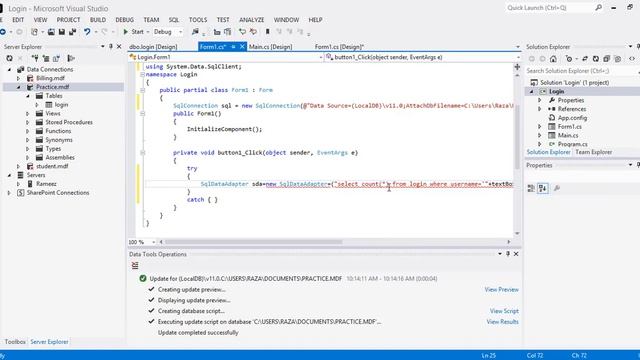Expand the Billing.mdf database node
Image resolution: width=640 pixels, height=360 pixels.
click(x=18, y=78)
